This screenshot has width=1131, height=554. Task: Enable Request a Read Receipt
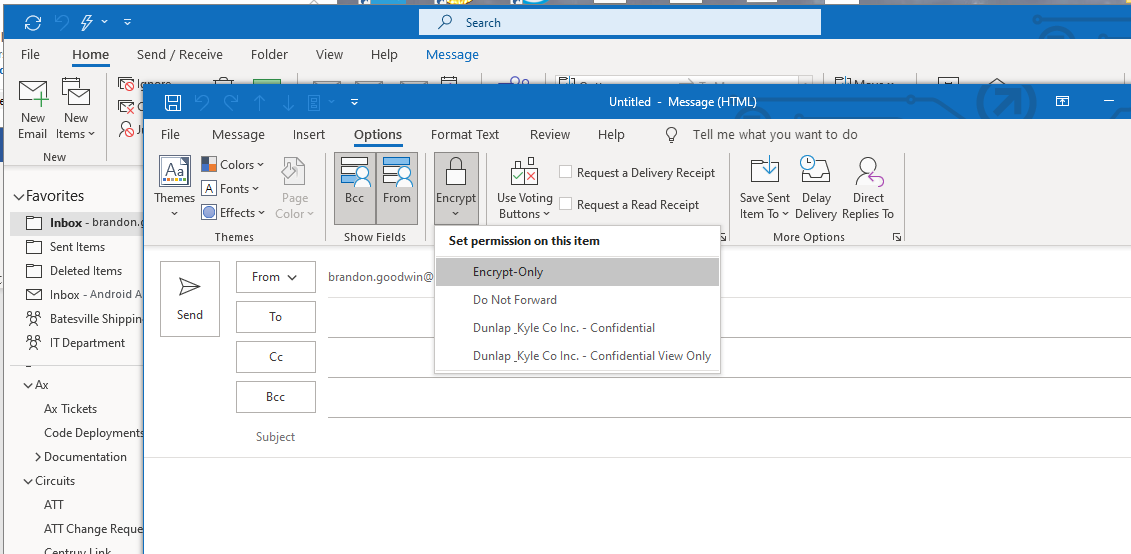click(x=629, y=204)
